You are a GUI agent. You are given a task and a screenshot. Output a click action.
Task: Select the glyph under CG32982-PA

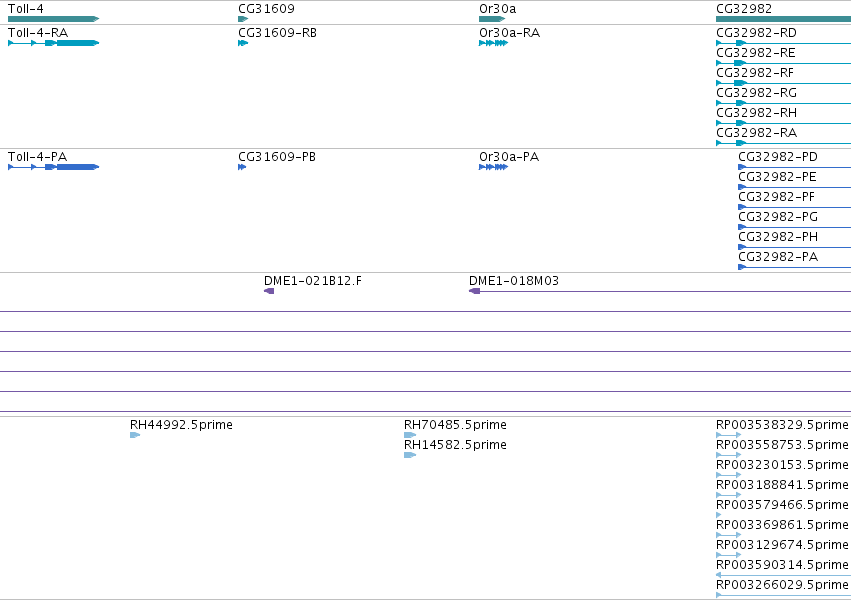click(x=795, y=267)
